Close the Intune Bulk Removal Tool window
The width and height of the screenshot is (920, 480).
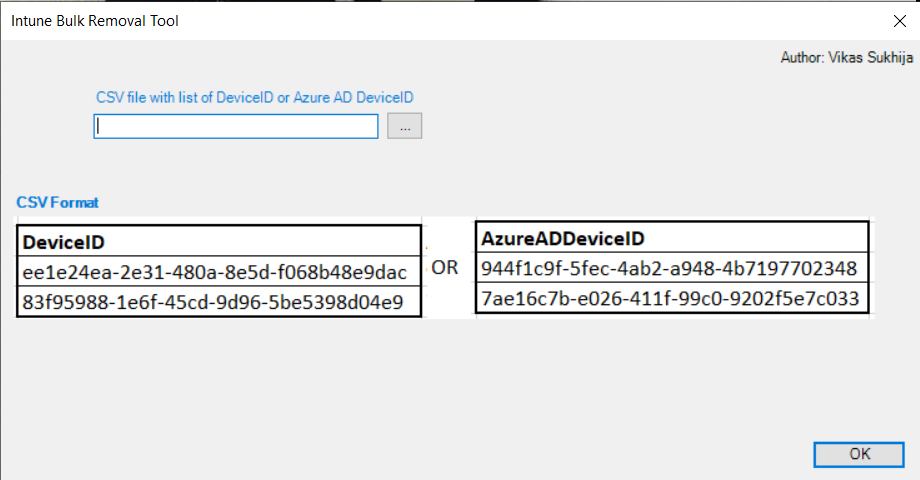[897, 20]
